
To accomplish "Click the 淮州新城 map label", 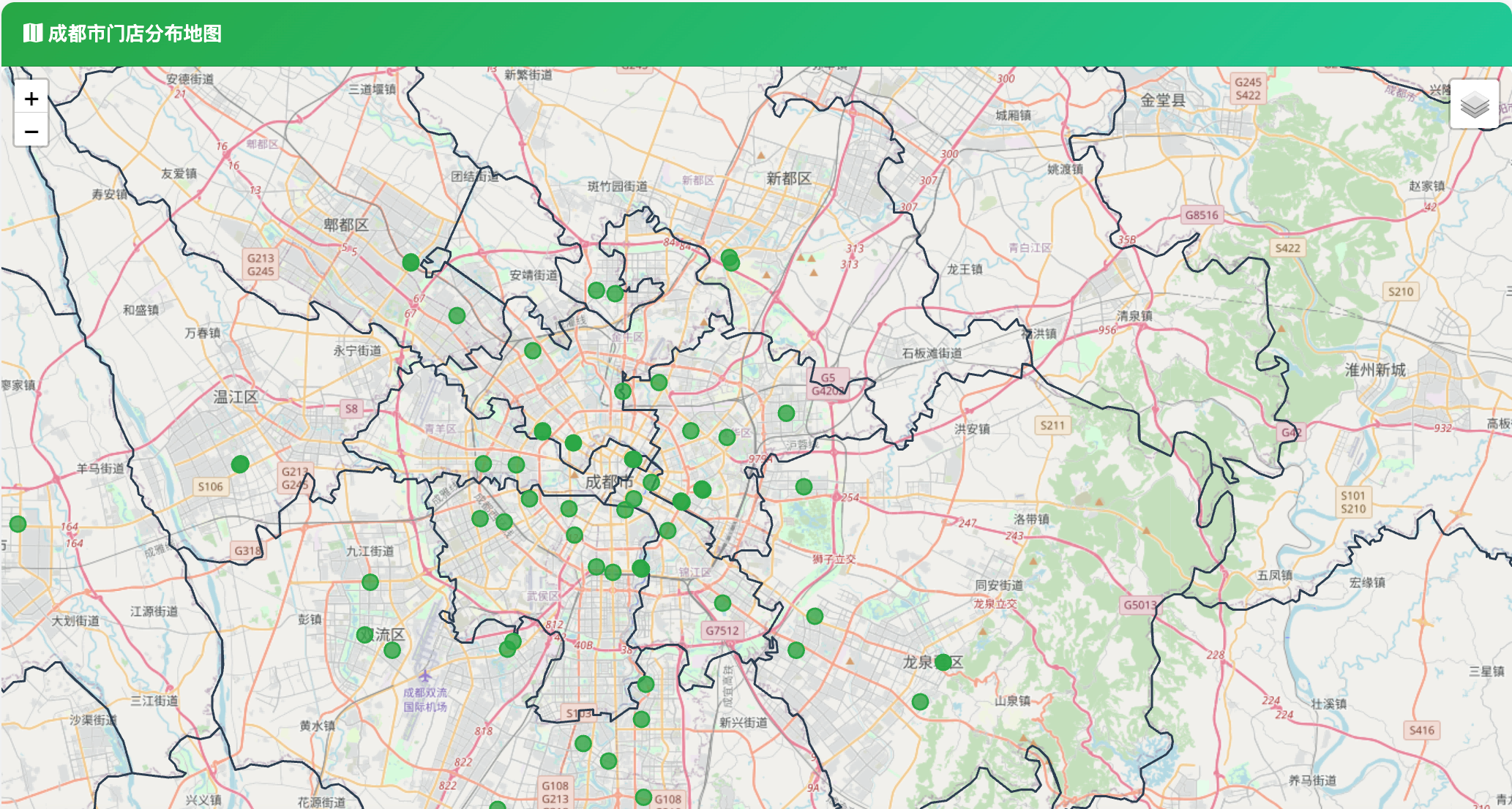I will 1375,370.
